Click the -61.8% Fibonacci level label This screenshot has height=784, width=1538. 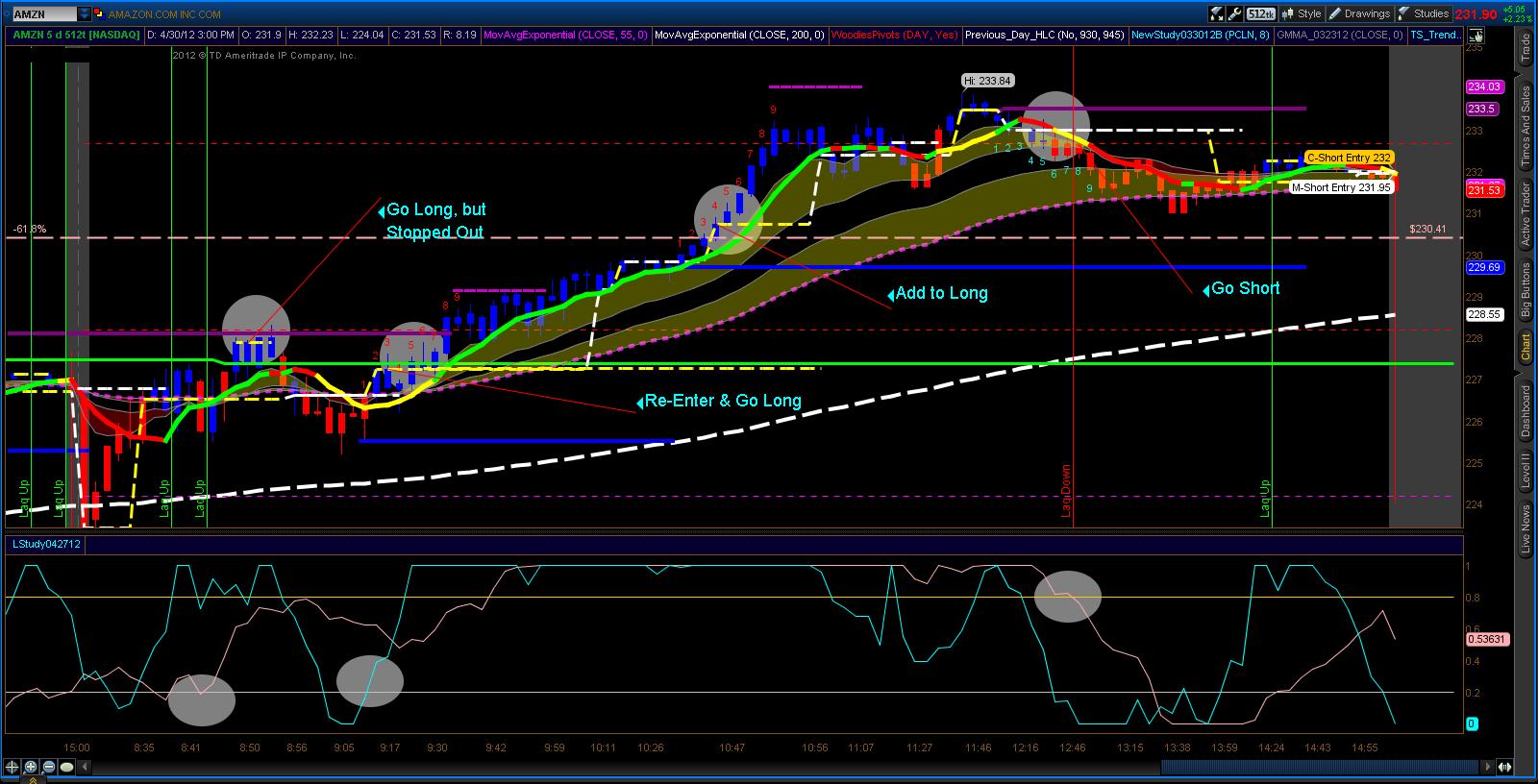point(29,229)
